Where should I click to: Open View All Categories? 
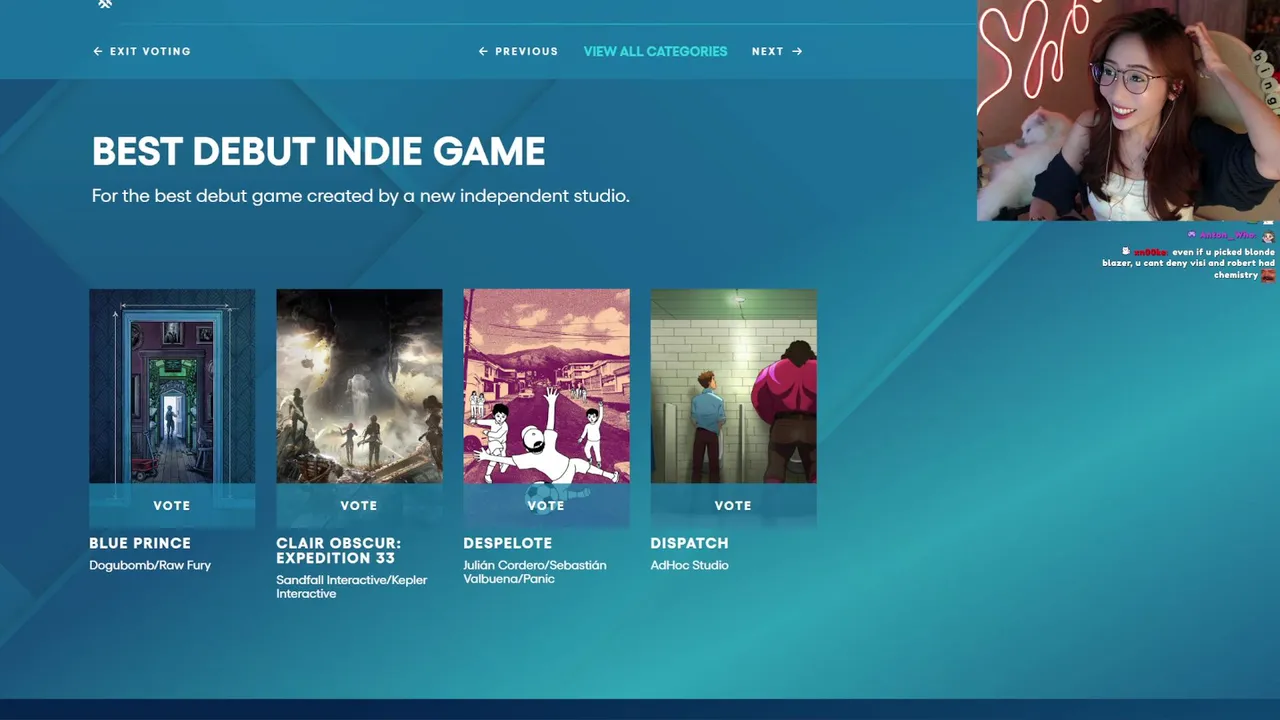655,51
